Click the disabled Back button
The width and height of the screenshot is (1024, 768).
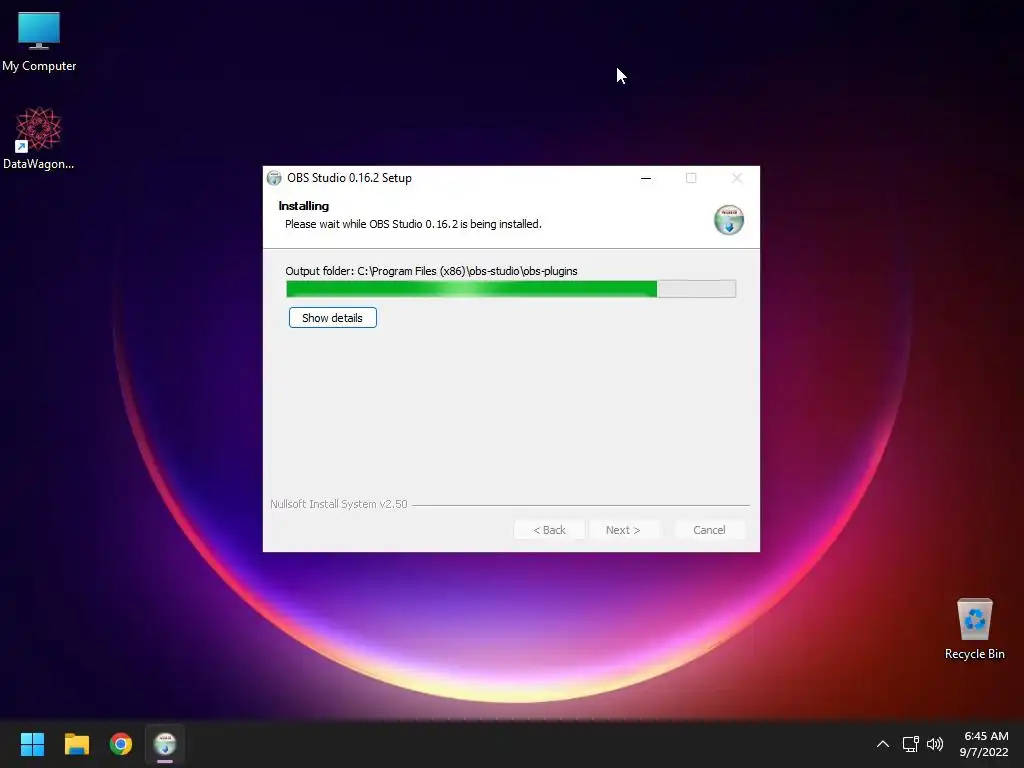coord(549,530)
